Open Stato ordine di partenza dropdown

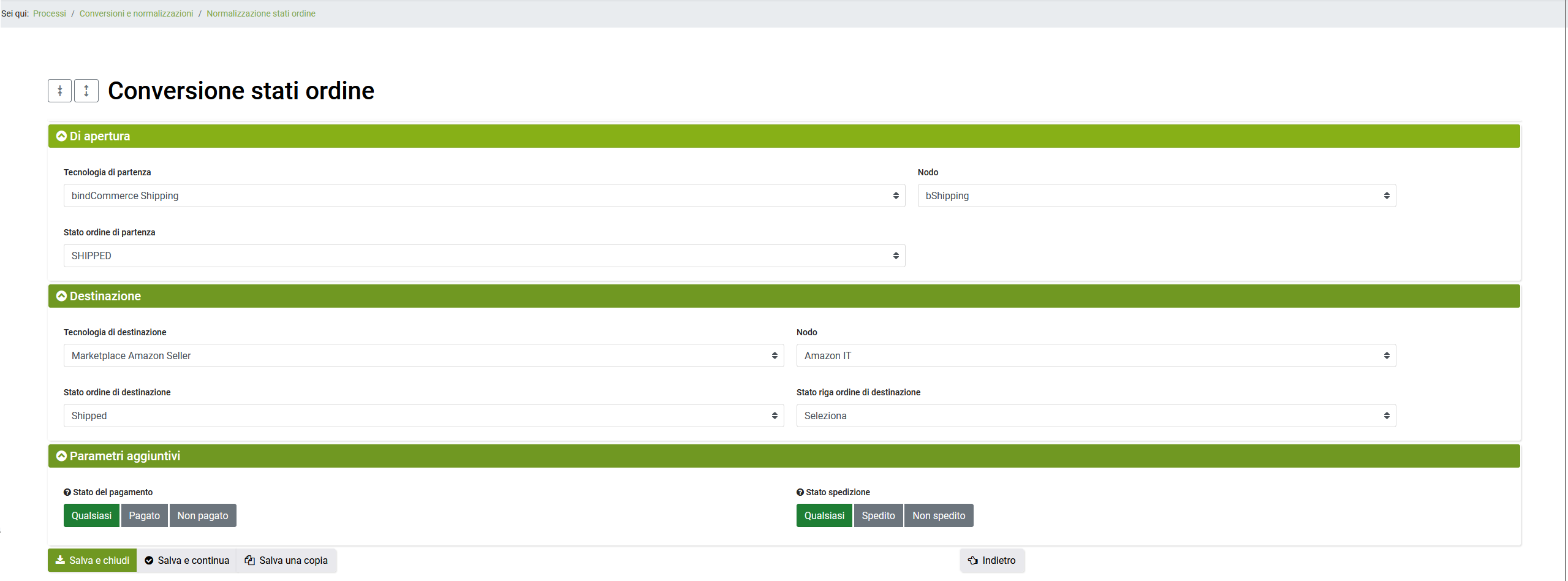pos(484,256)
